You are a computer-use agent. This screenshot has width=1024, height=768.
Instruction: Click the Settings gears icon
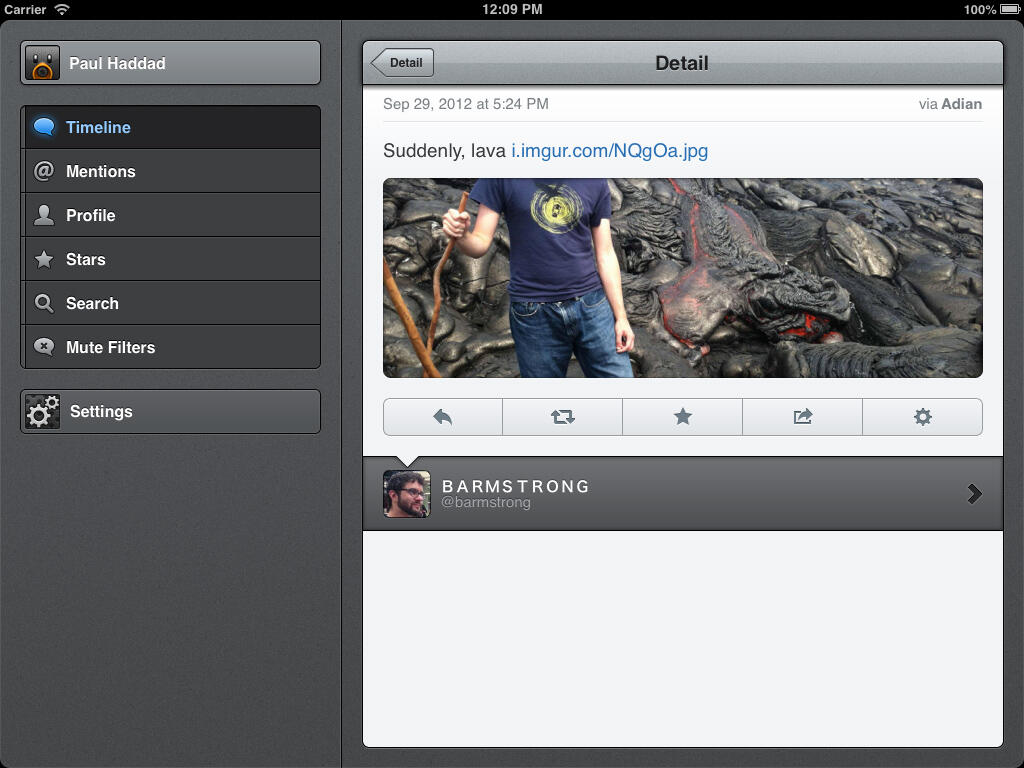42,411
